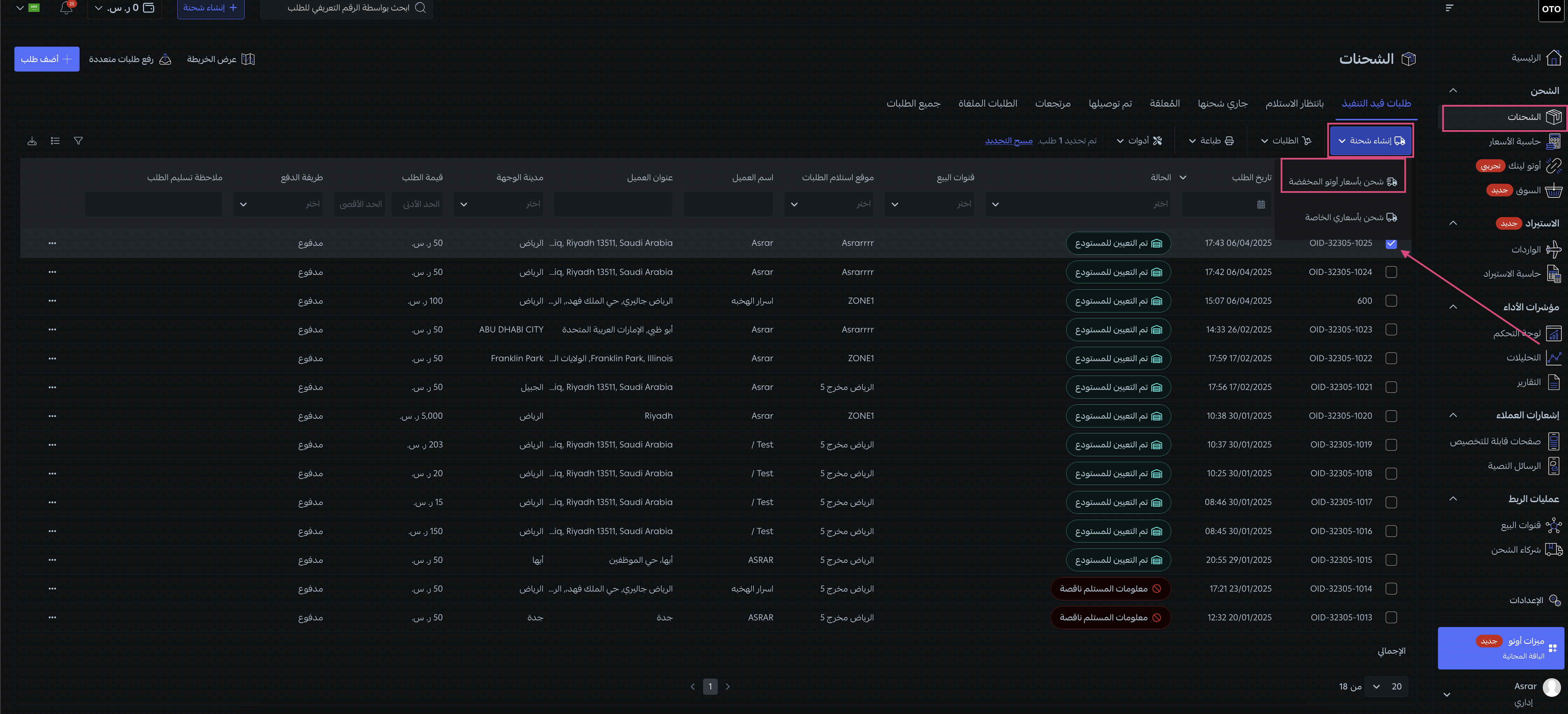1568x714 pixels.
Task: Open the price calculator sidebar icon
Action: 1553,141
